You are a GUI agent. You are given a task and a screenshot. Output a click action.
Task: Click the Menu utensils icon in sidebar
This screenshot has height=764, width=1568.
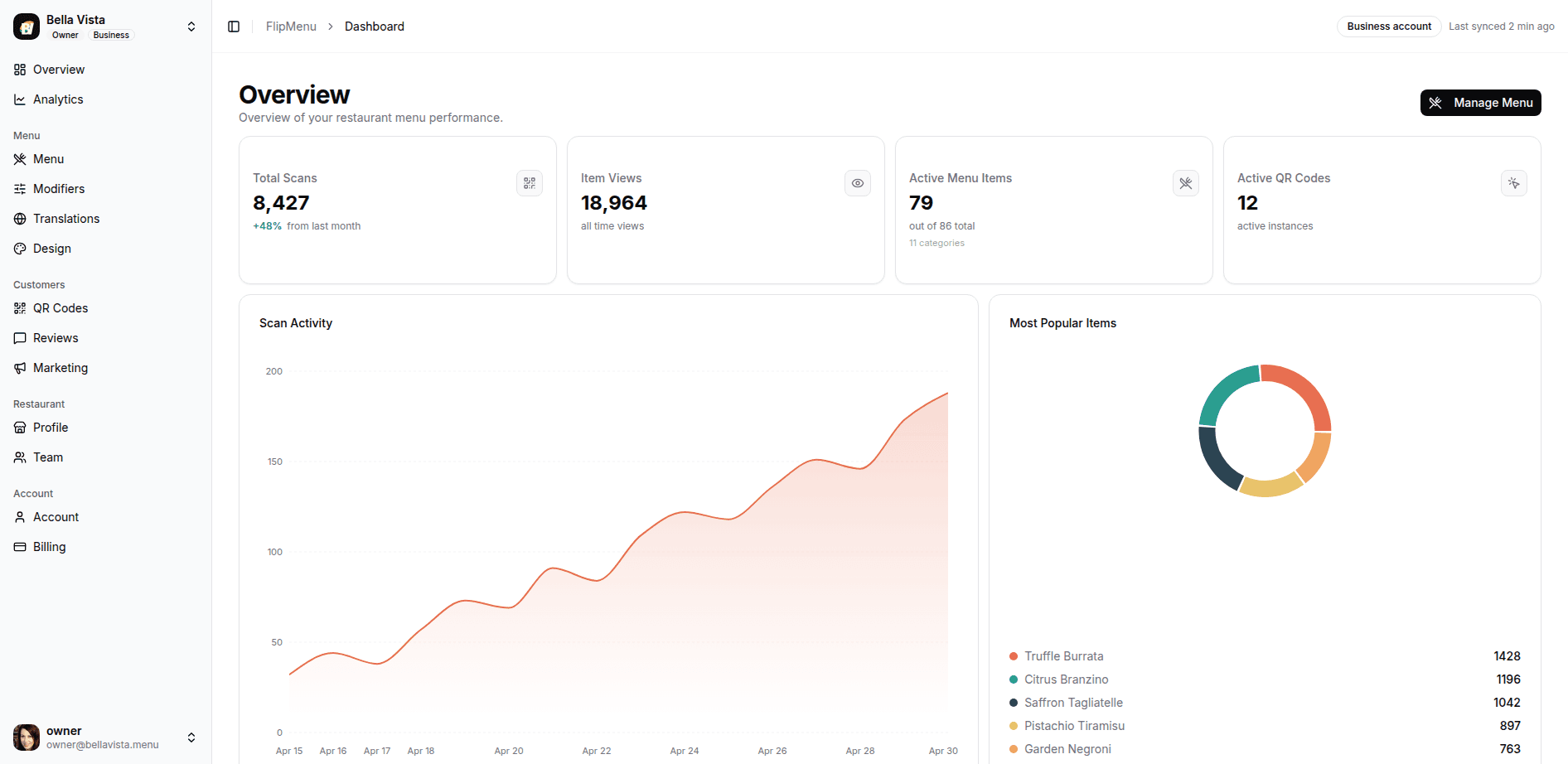pyautogui.click(x=20, y=159)
